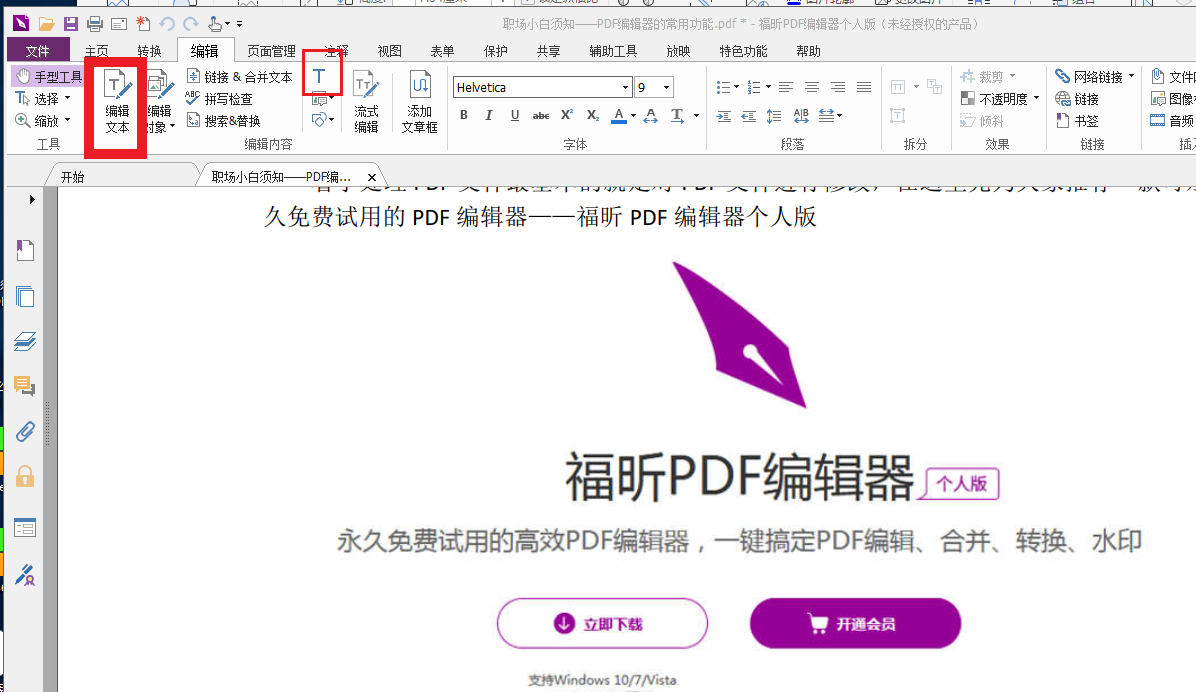1196x692 pixels.
Task: Run Spell Check (拼写检查)
Action: tap(219, 99)
